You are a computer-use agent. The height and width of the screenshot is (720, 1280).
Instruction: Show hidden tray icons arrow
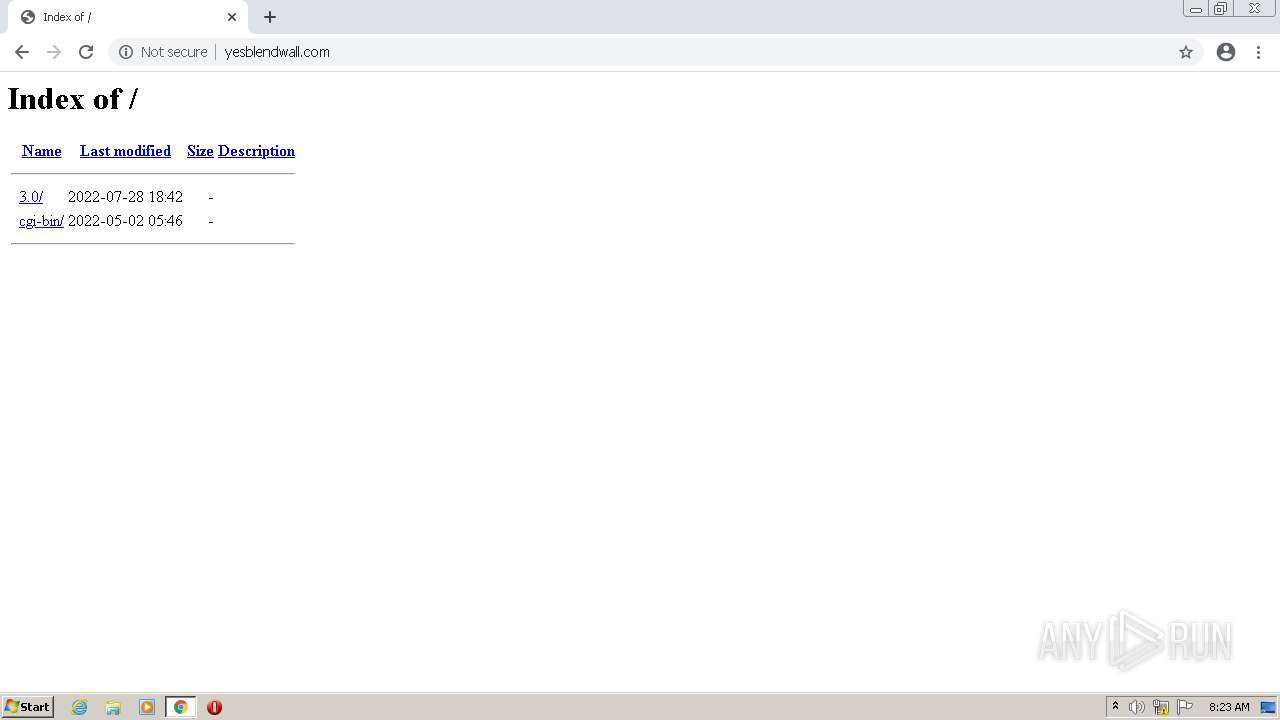point(1116,707)
